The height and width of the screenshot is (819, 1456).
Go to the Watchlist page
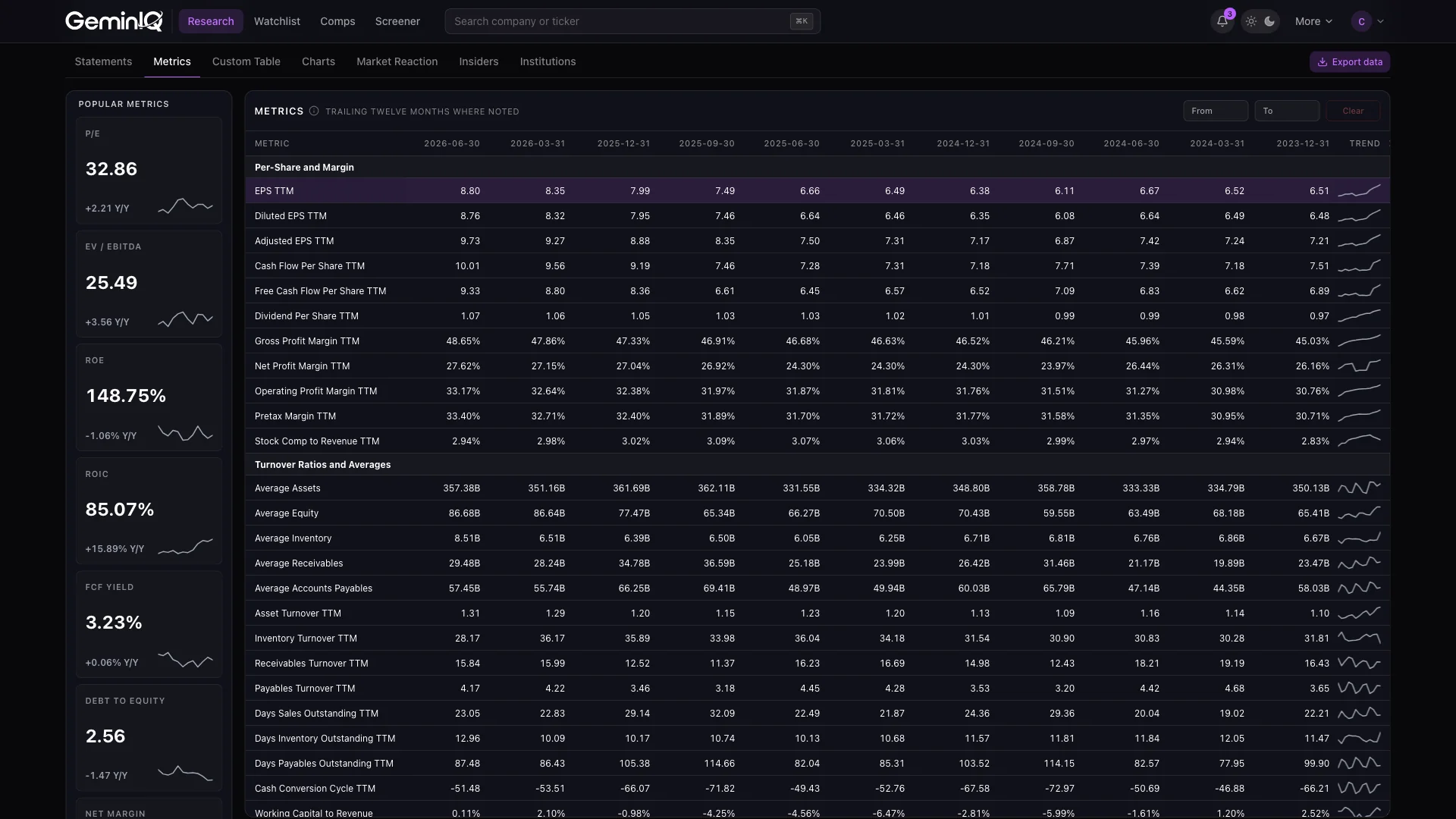[x=277, y=21]
